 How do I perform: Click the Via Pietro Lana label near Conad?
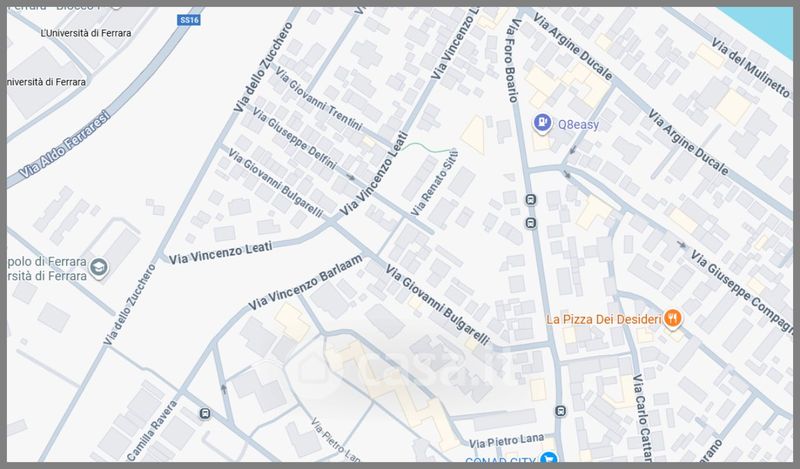[x=506, y=441]
